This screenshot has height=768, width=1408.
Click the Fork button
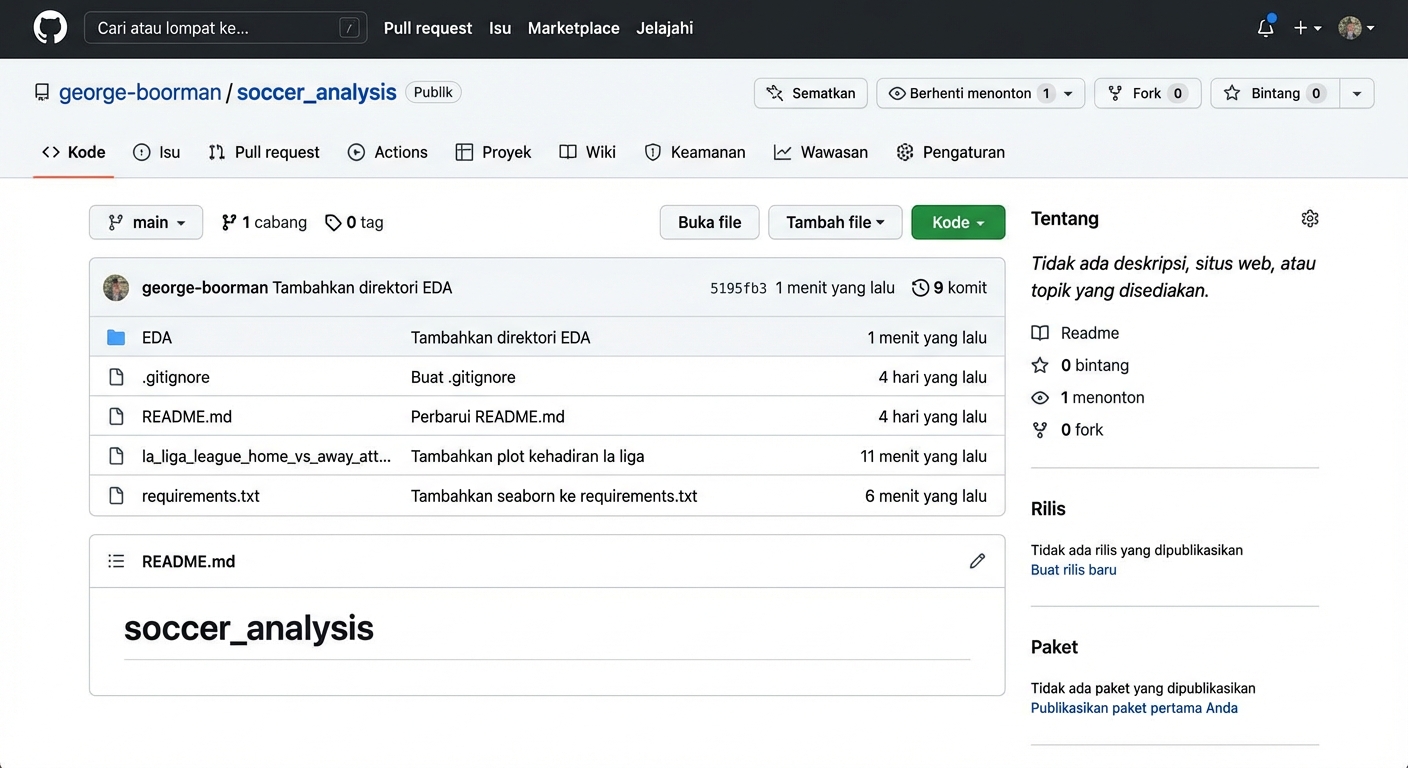point(1148,93)
